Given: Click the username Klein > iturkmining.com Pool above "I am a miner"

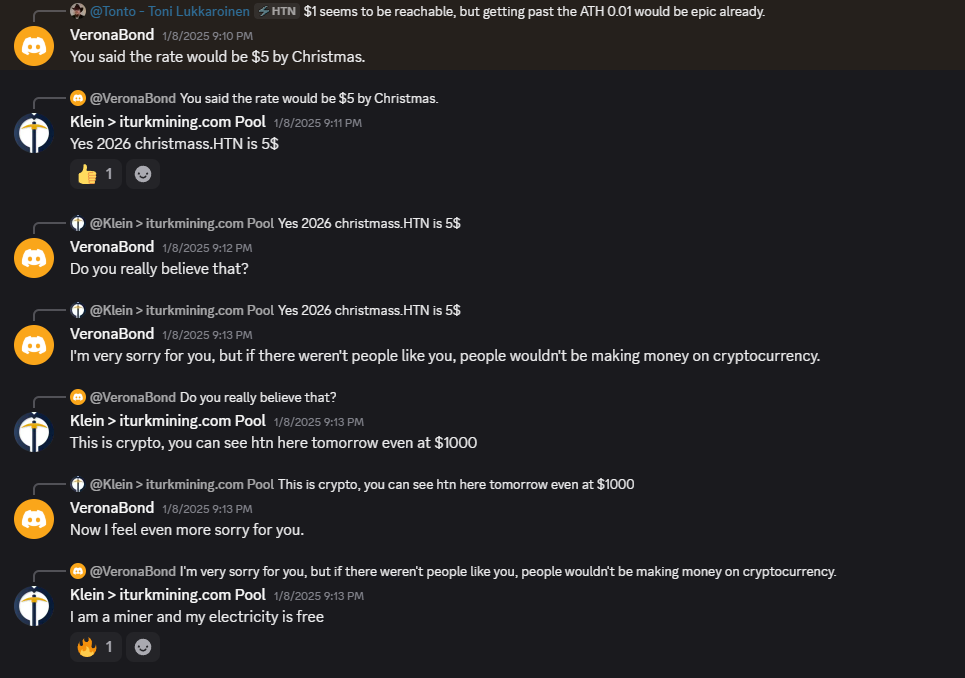Looking at the screenshot, I should (x=168, y=595).
